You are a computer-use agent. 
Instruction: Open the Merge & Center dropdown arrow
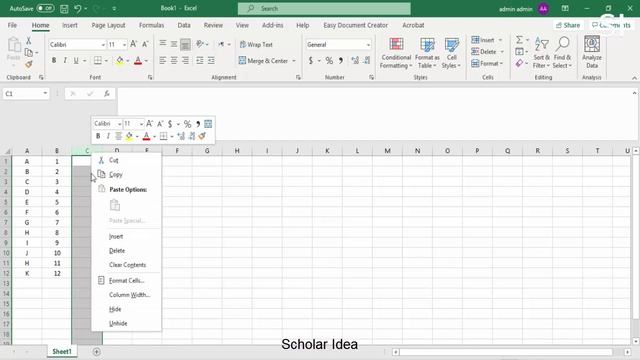(294, 61)
